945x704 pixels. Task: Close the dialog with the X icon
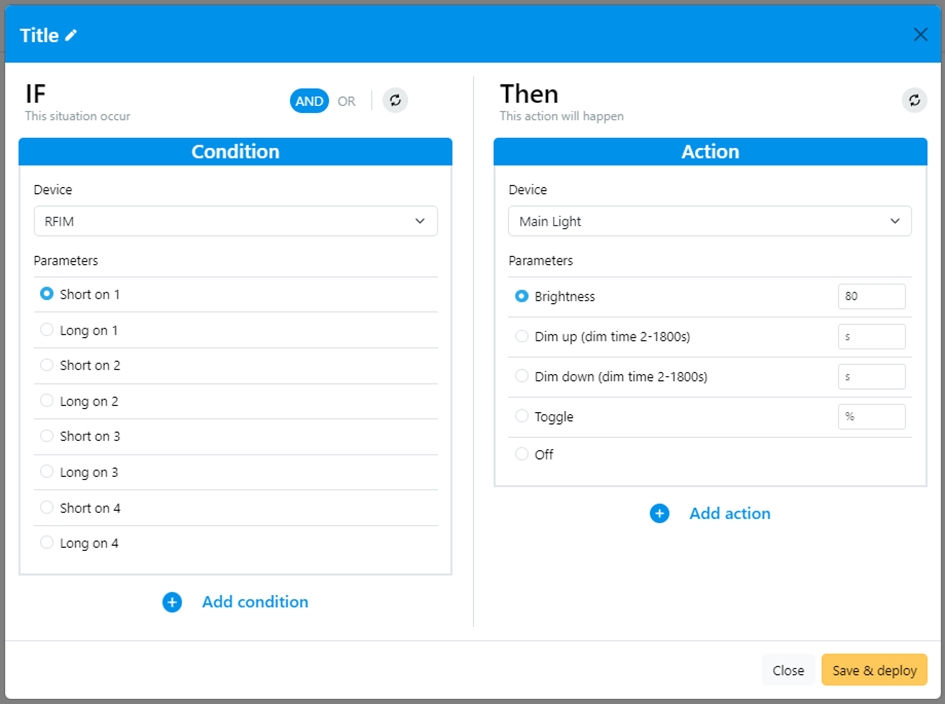[920, 35]
